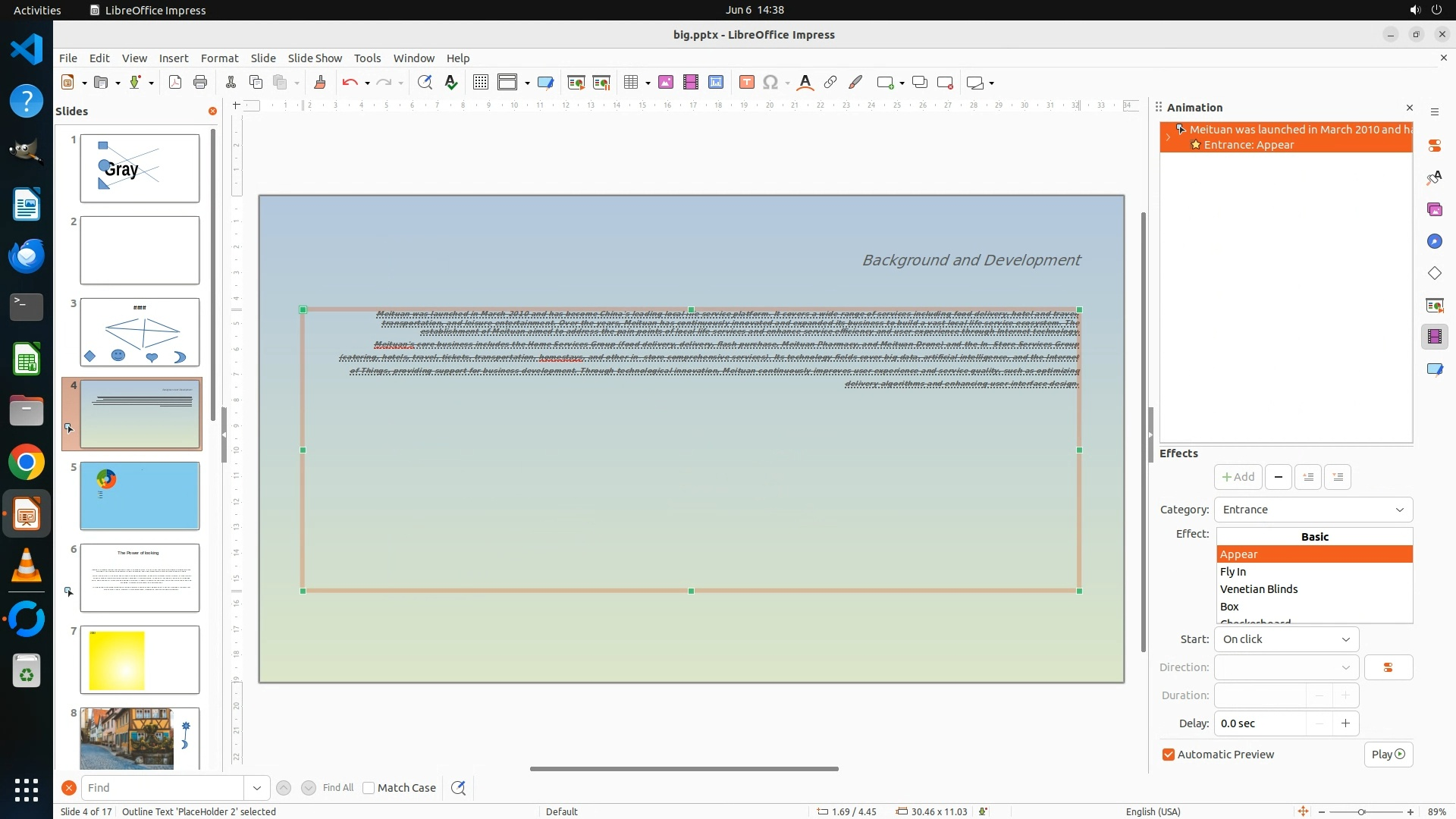Click Insert Hyperlink icon

pos(830,83)
